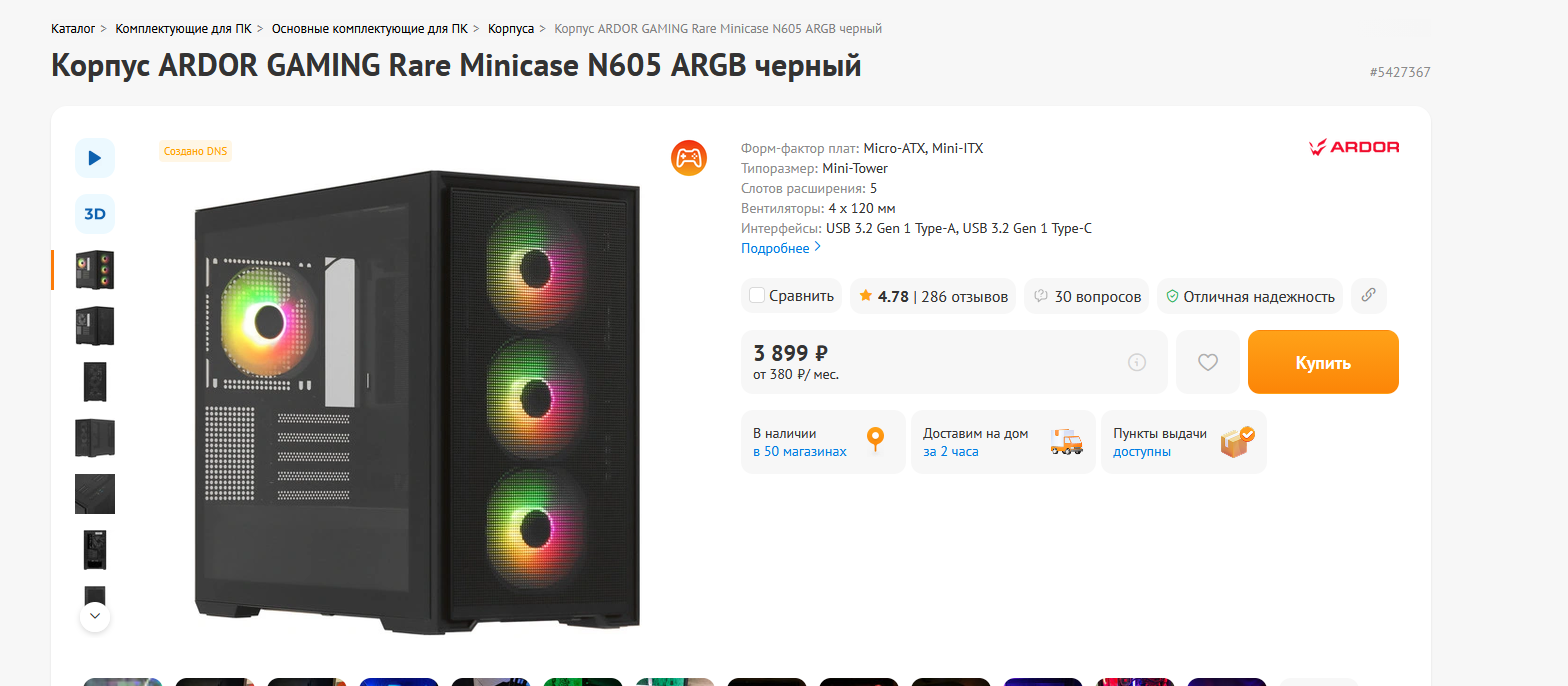Tick the Сравнить checkbox
The image size is (1568, 686).
[757, 295]
